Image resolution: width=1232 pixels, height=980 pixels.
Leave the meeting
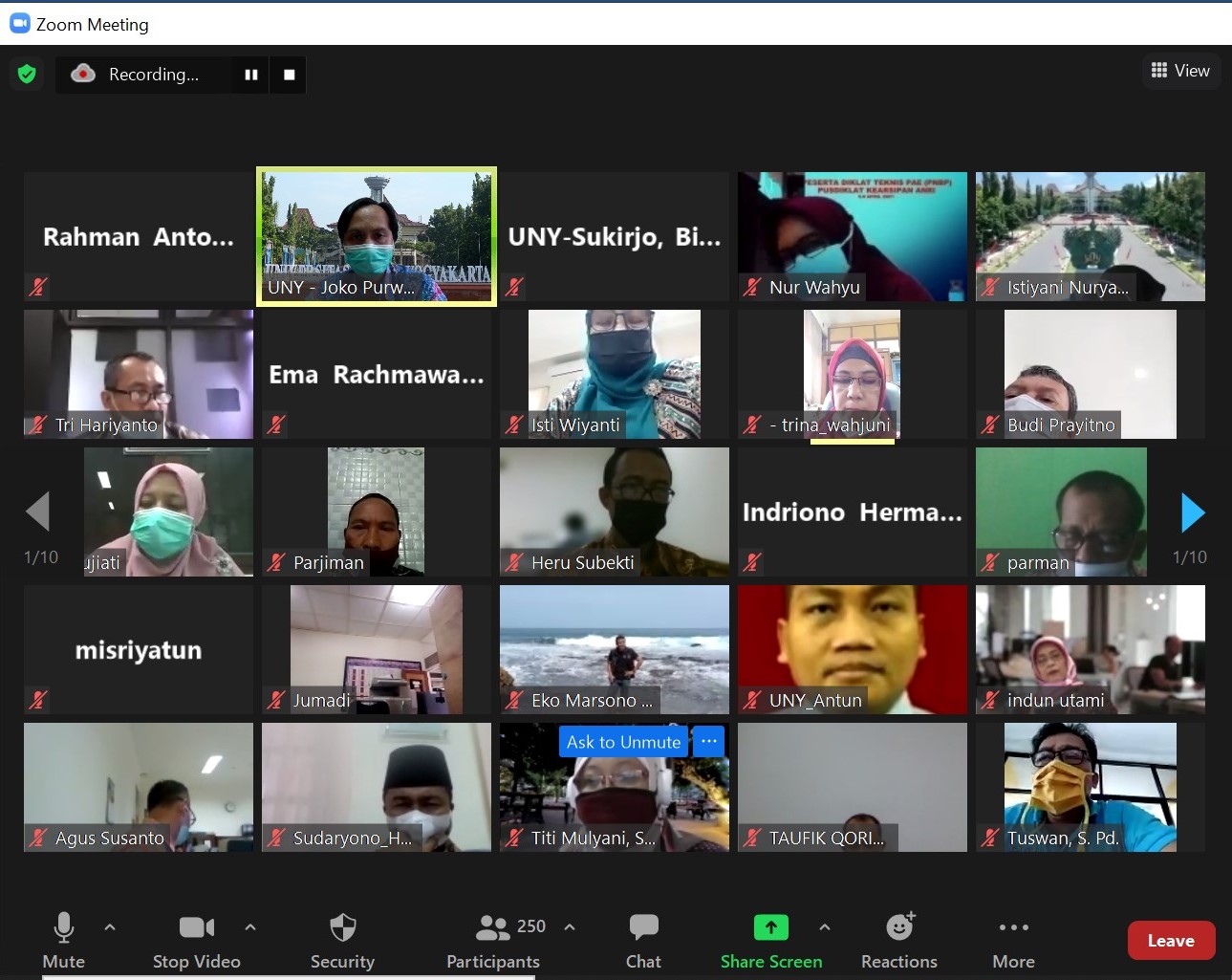(1172, 941)
